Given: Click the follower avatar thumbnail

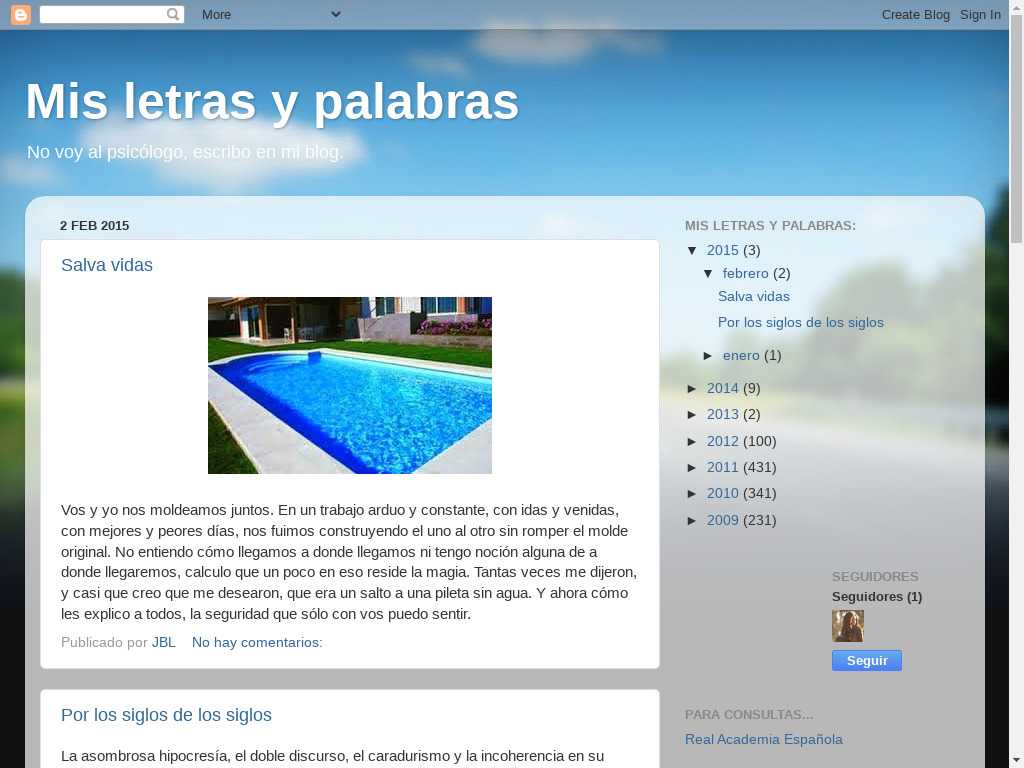Looking at the screenshot, I should point(848,626).
